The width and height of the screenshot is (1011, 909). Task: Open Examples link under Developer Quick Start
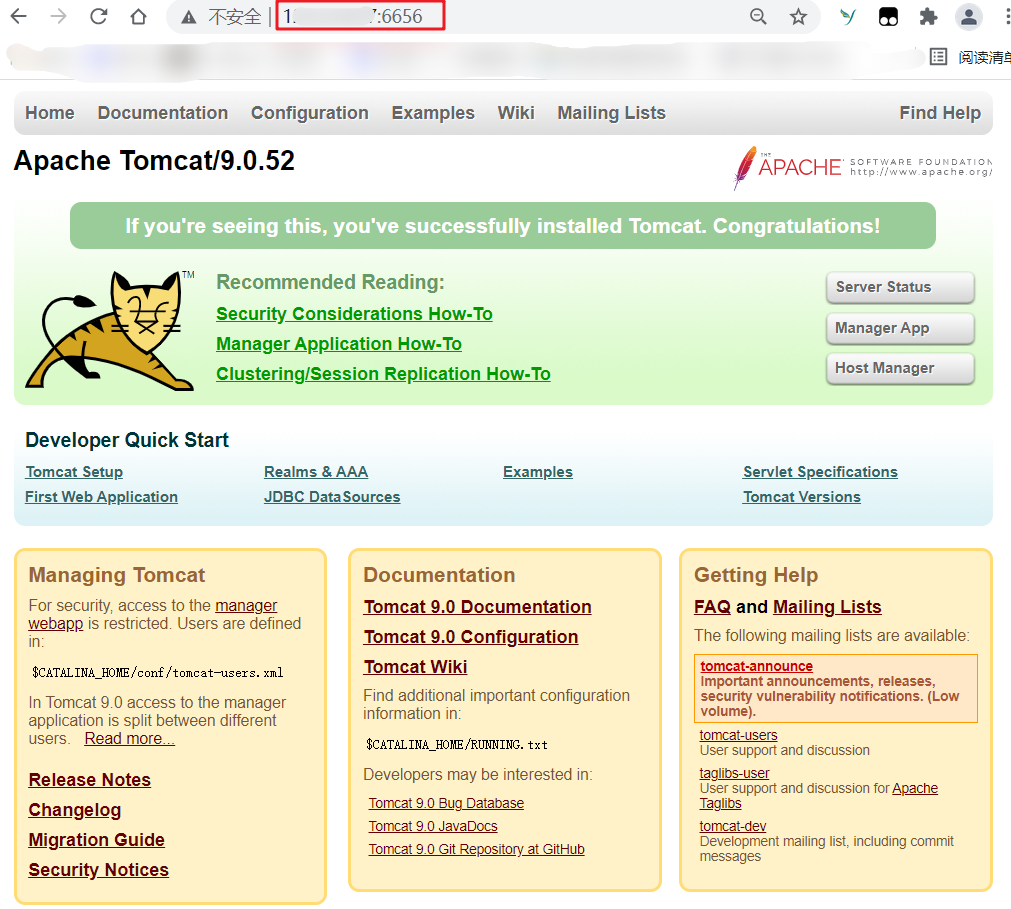coord(538,472)
